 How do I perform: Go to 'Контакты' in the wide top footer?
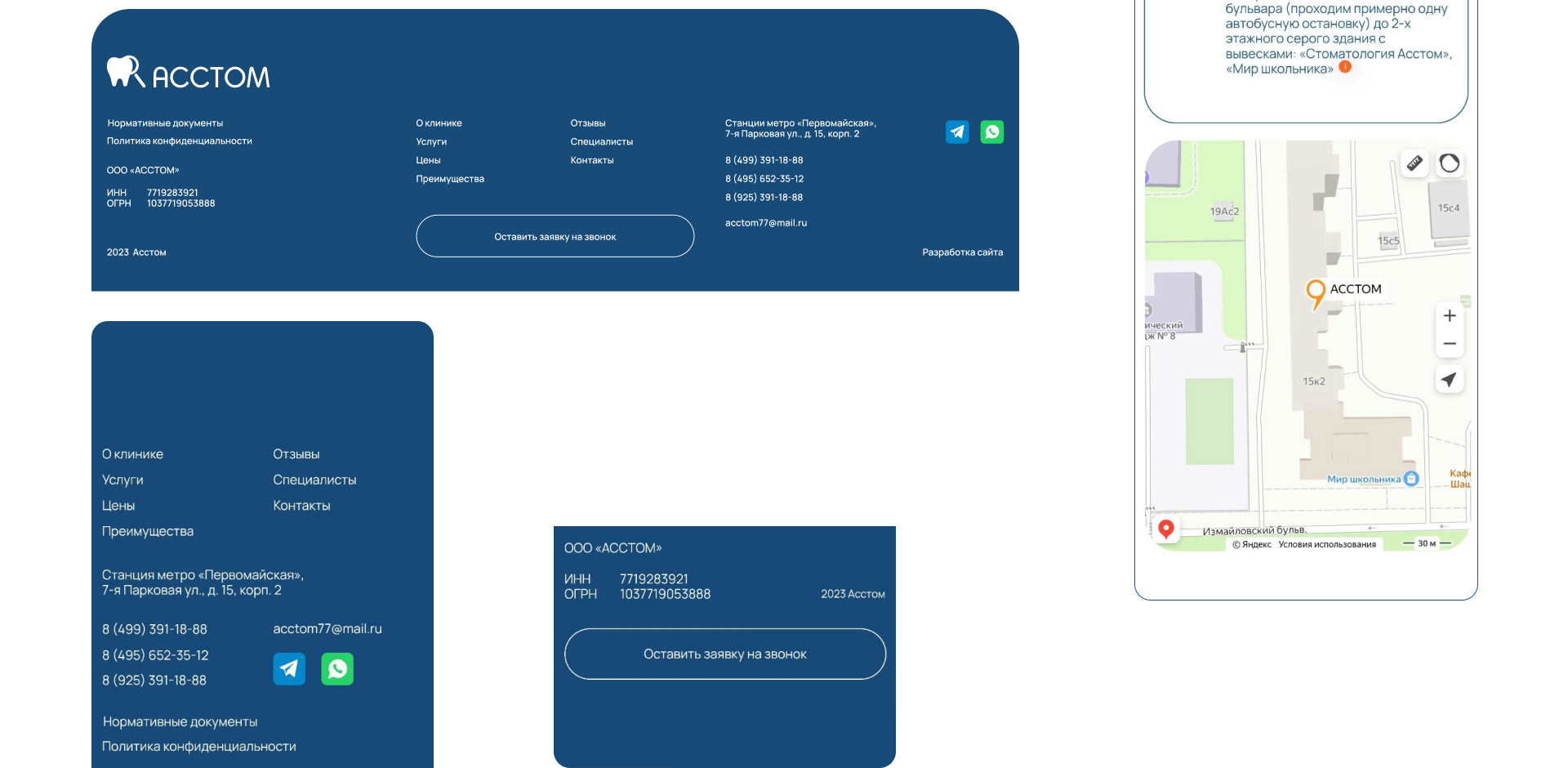click(592, 160)
